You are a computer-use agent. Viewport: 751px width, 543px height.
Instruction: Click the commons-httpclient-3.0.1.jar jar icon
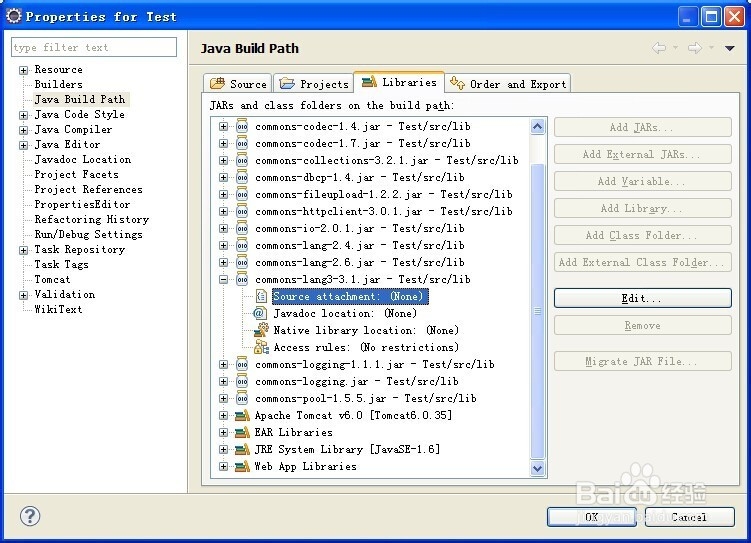242,212
